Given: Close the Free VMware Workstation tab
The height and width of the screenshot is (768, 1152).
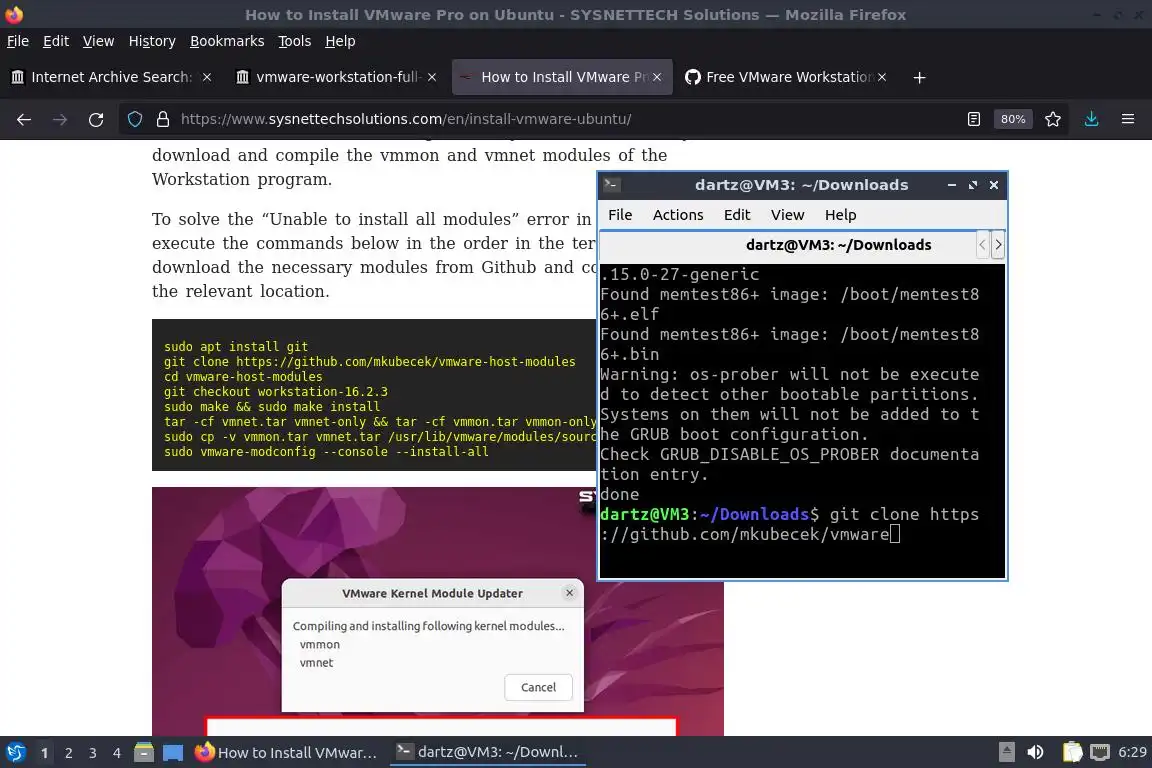Looking at the screenshot, I should pyautogui.click(x=882, y=77).
